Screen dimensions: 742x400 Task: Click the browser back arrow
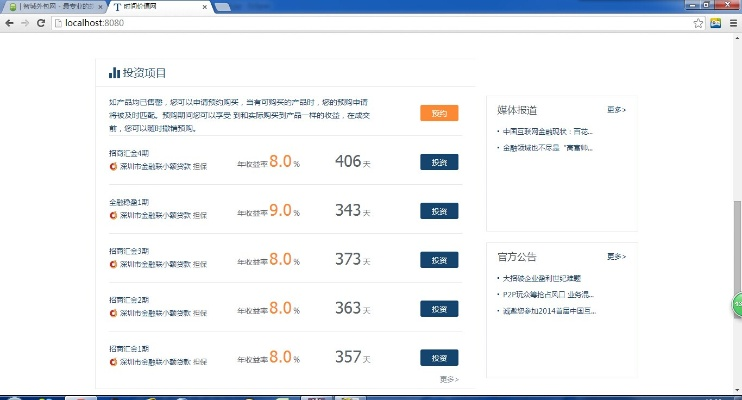[9, 23]
